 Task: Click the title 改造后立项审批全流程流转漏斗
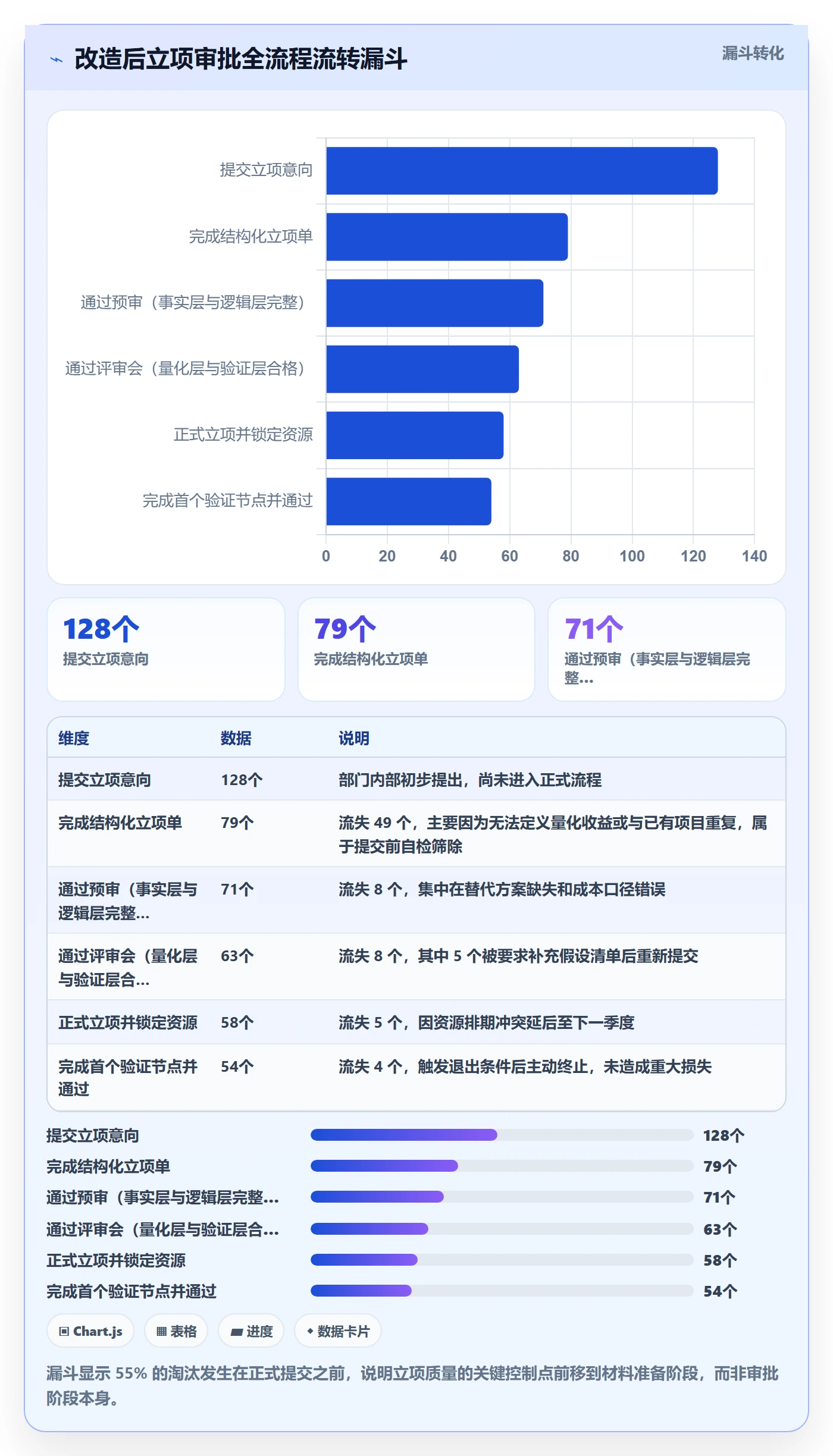(x=240, y=59)
